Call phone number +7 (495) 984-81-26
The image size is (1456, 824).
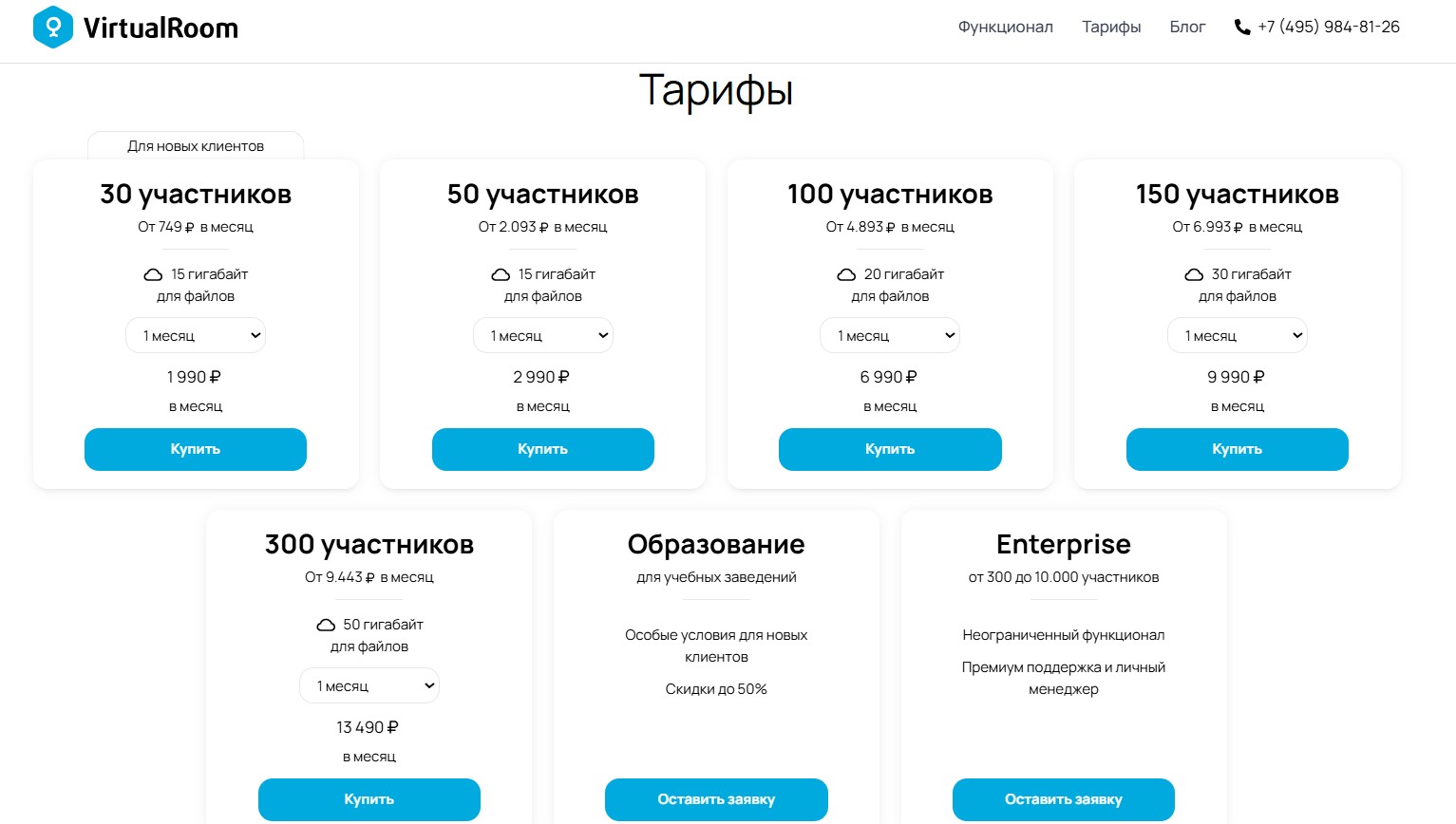(x=1329, y=28)
